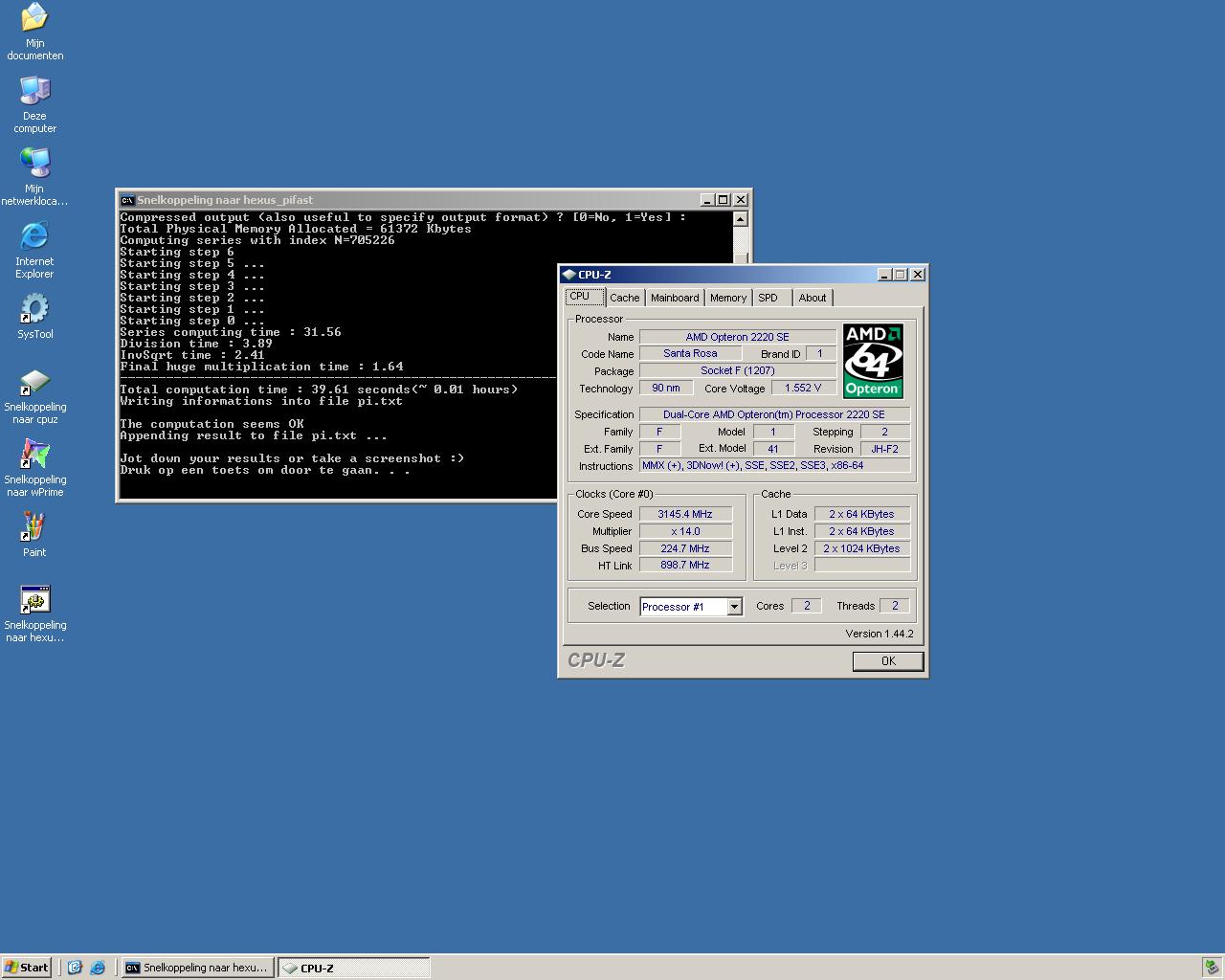Minimize the hexus_pifast console window
1225x980 pixels.
click(x=707, y=200)
